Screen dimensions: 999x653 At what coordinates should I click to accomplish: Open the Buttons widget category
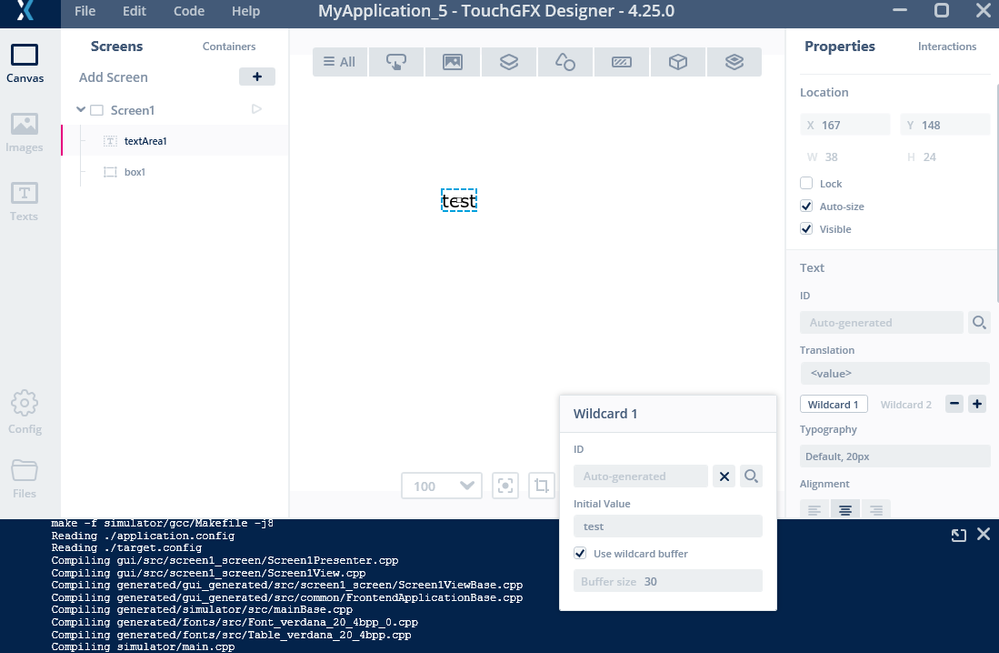click(396, 62)
